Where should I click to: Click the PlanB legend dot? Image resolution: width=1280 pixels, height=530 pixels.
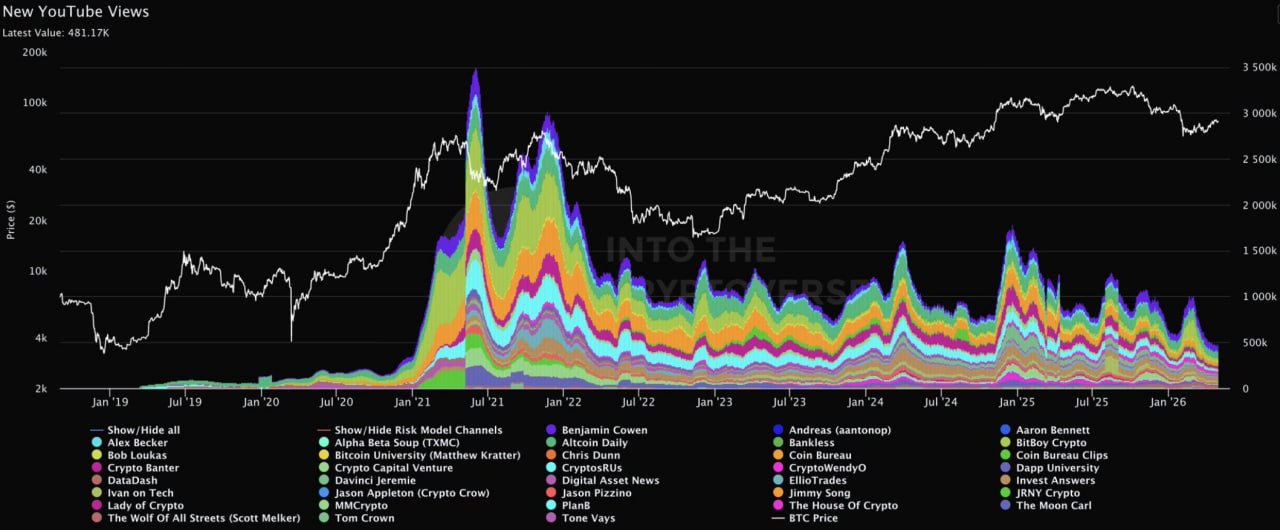click(x=552, y=506)
